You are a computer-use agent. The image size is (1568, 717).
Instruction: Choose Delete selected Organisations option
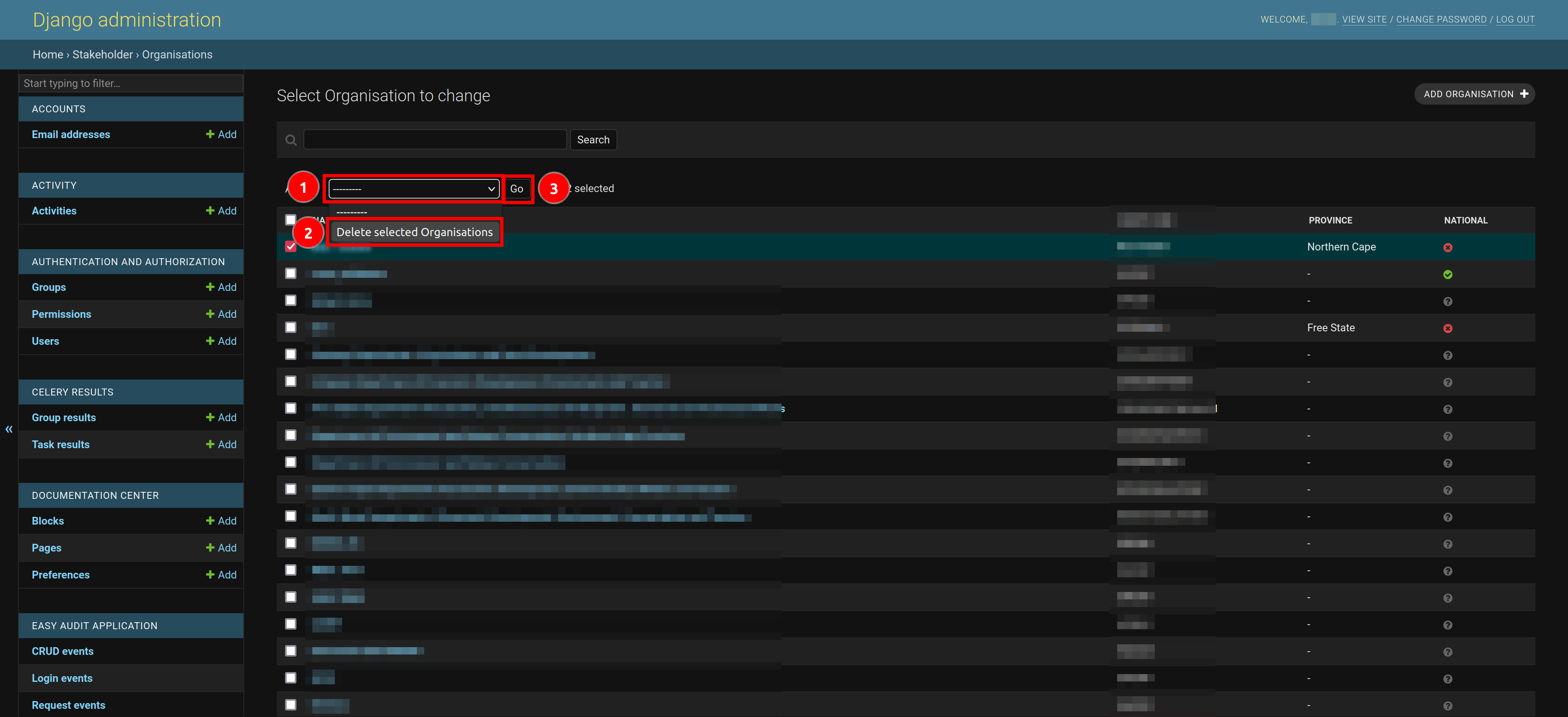[414, 232]
